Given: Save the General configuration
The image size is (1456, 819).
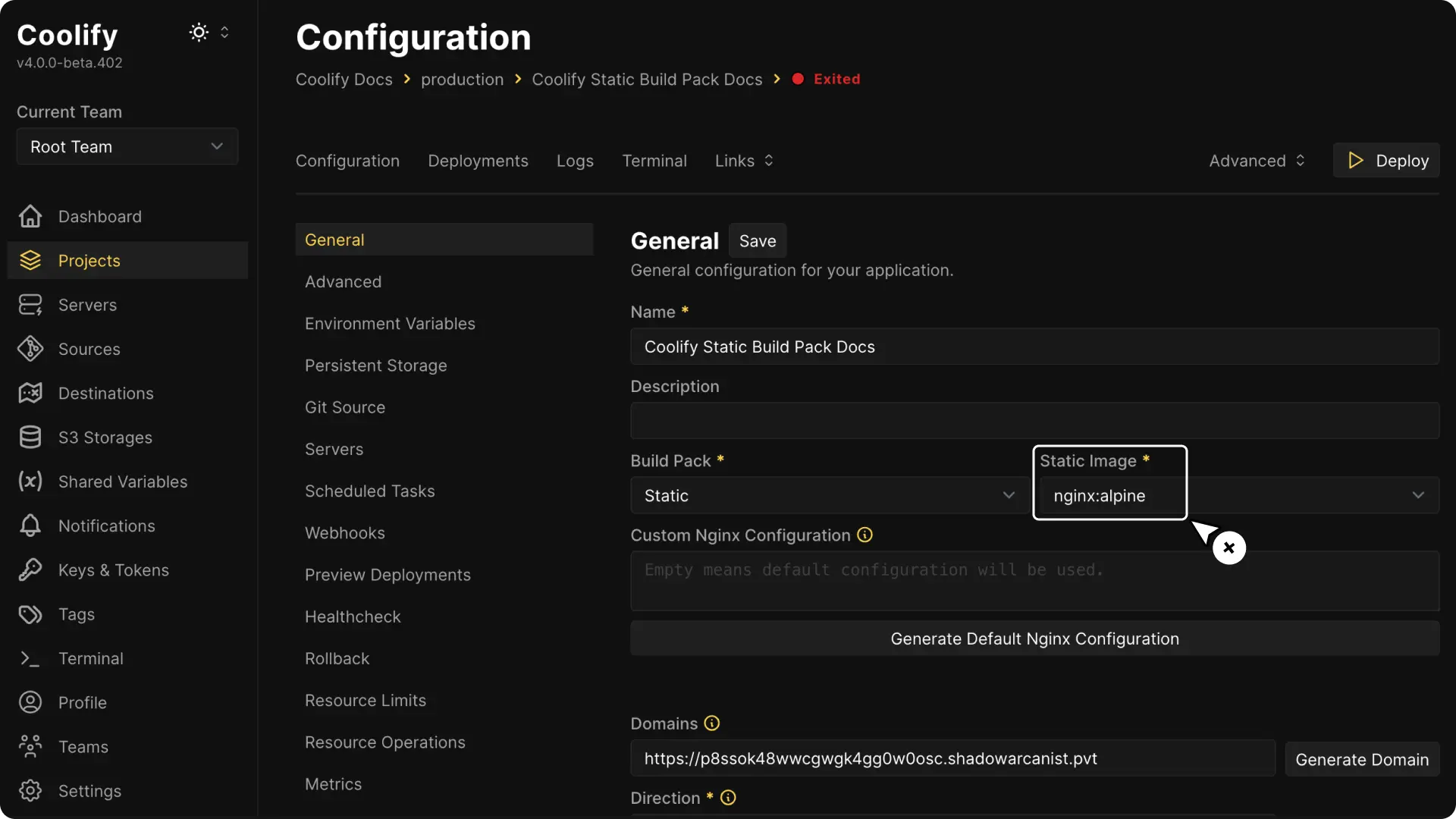Looking at the screenshot, I should click(758, 240).
